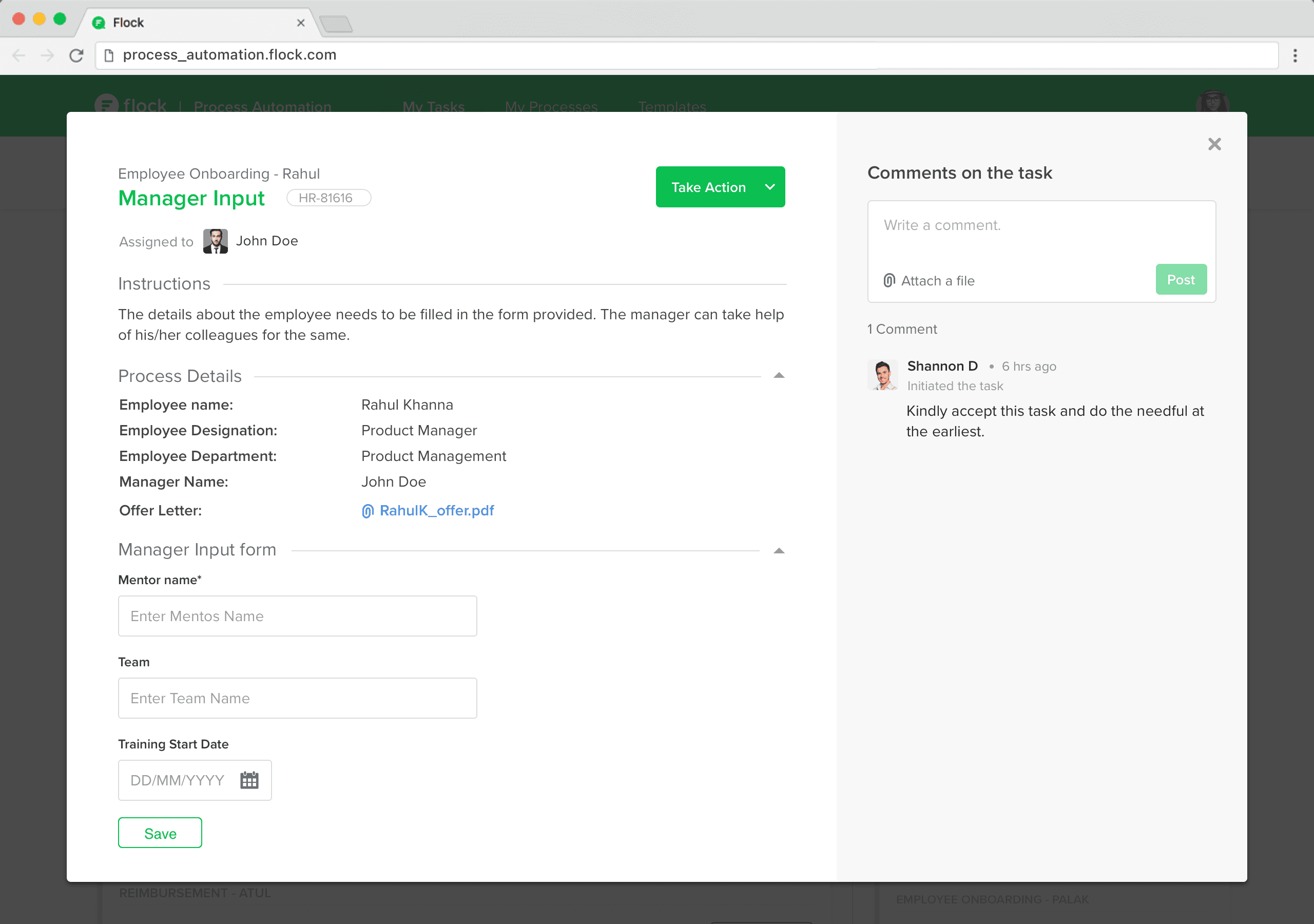The image size is (1314, 924).
Task: Collapse the Manager Input form section
Action: tap(778, 551)
